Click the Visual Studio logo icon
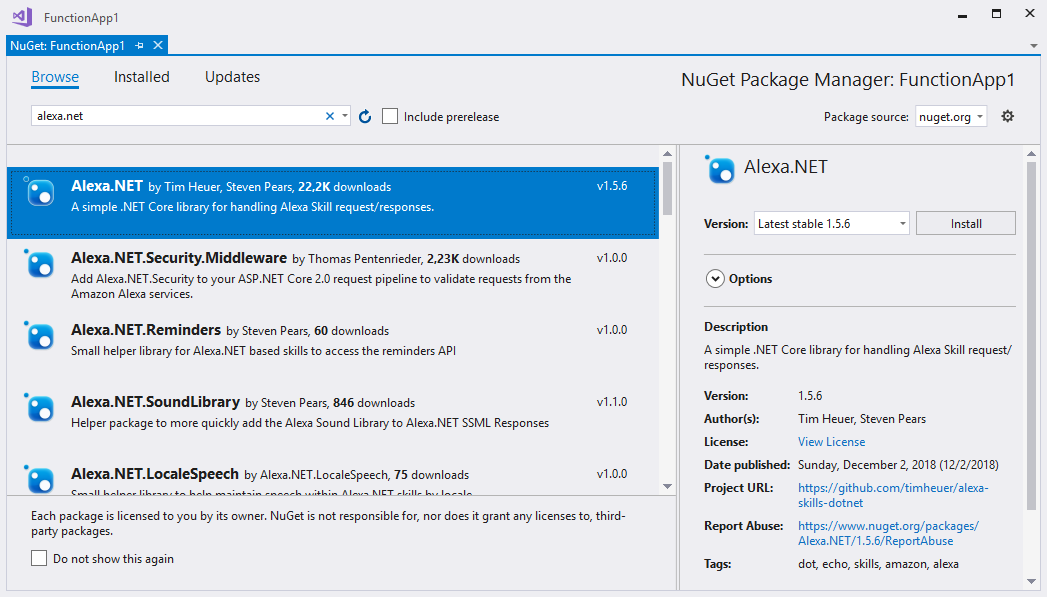The image size is (1047, 597). pyautogui.click(x=22, y=17)
